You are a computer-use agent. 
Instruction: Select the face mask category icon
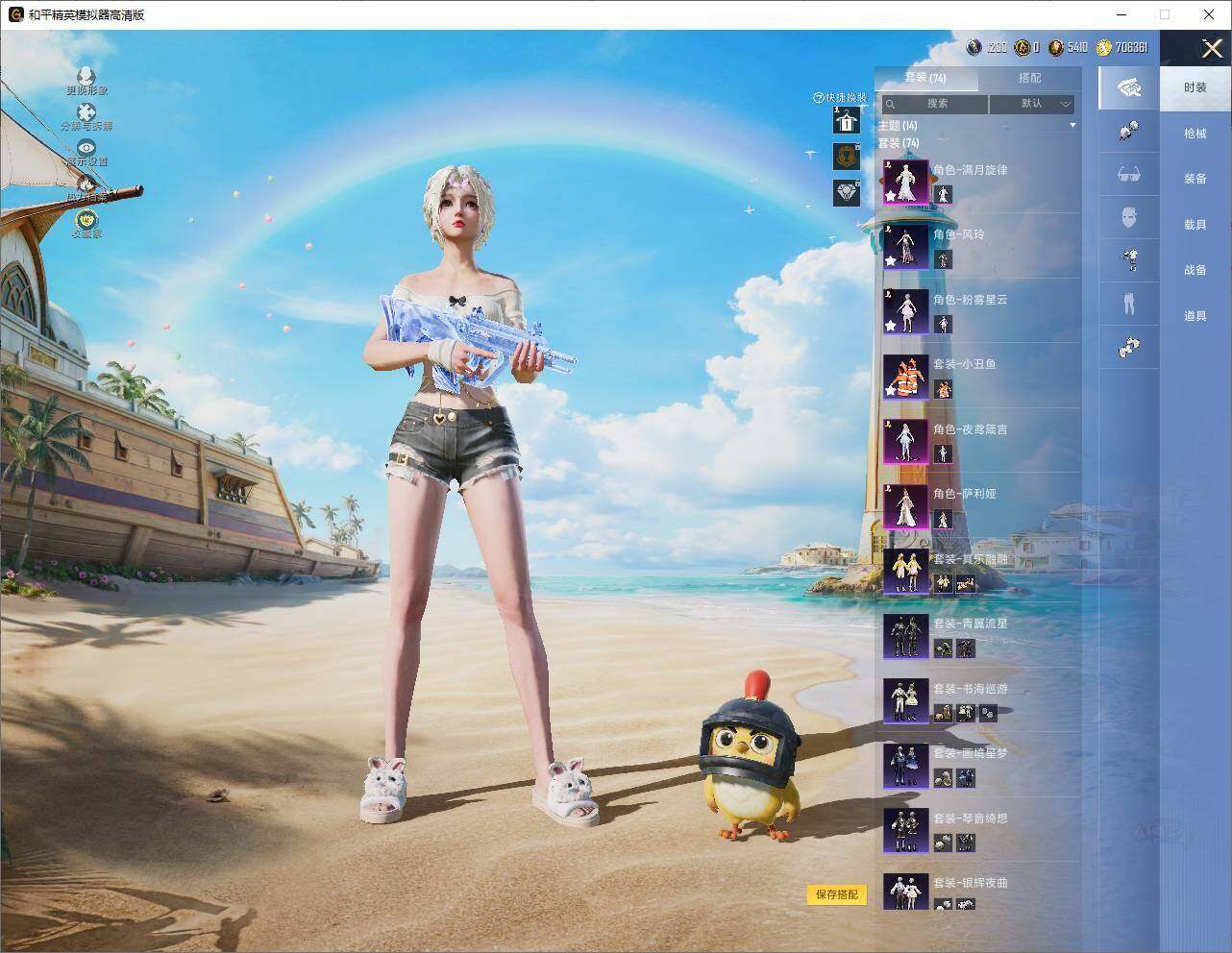click(x=1129, y=218)
